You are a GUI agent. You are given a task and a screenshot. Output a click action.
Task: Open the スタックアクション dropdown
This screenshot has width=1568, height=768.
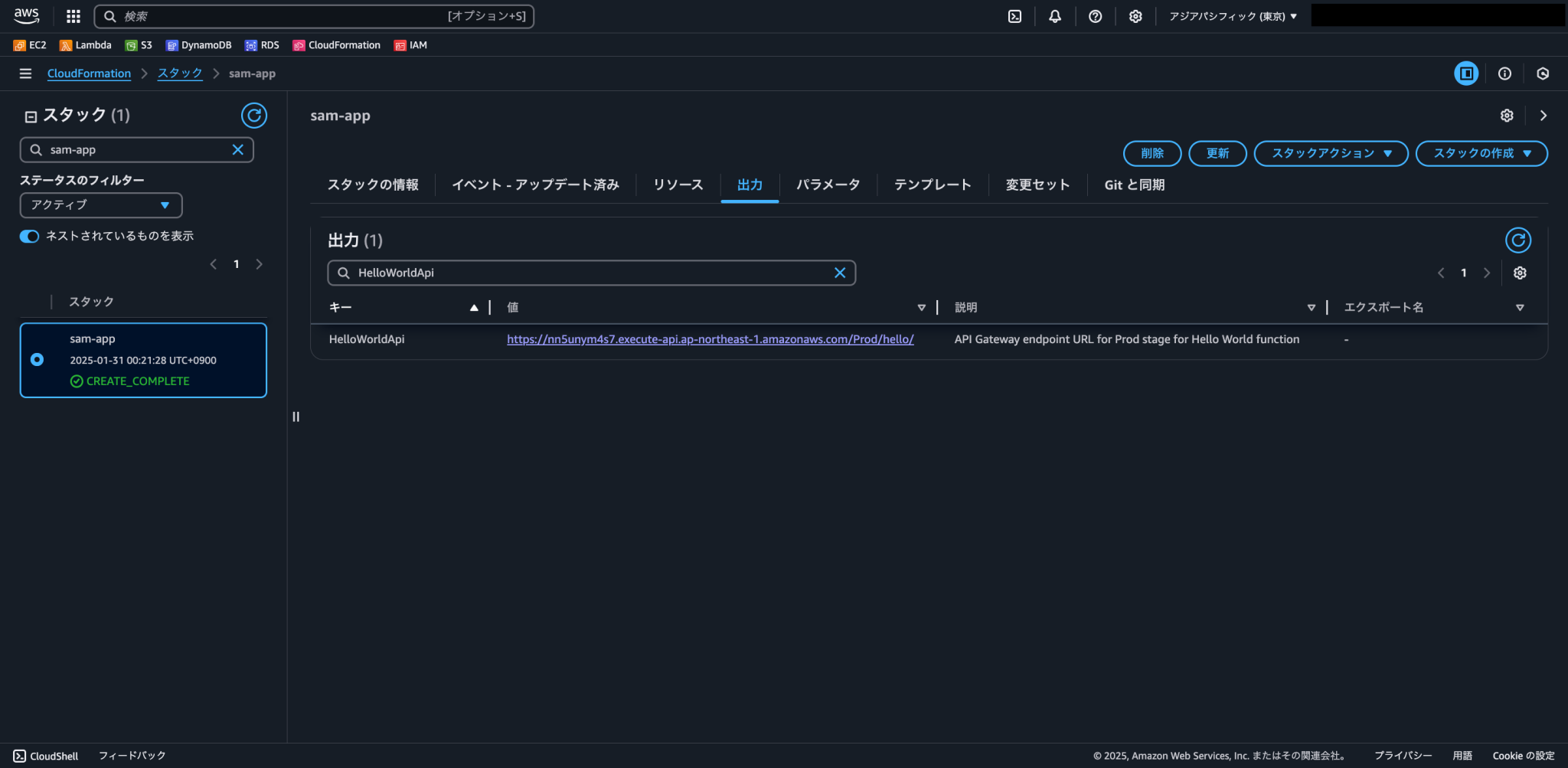[1330, 153]
